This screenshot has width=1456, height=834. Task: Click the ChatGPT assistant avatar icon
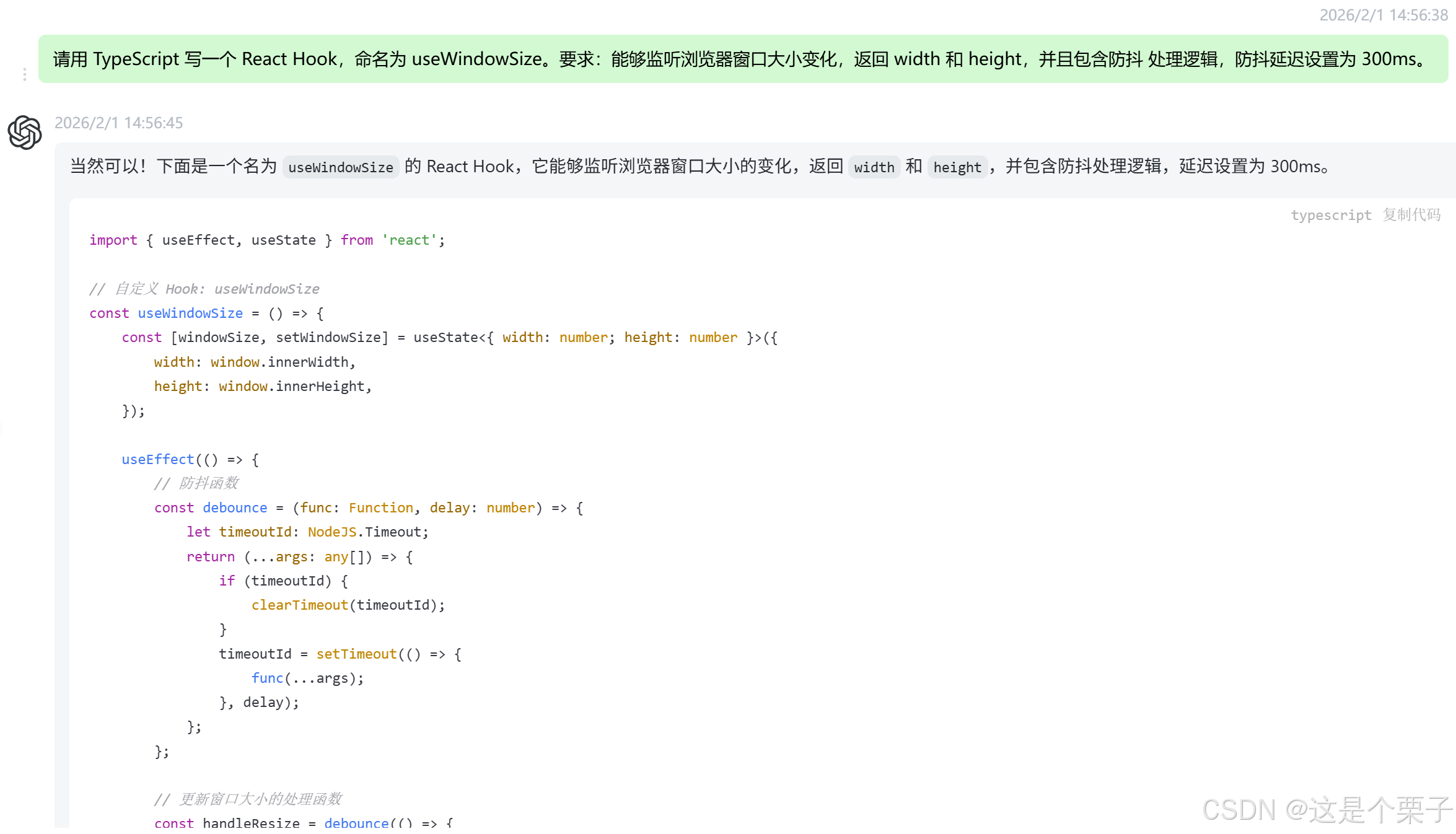[x=25, y=132]
